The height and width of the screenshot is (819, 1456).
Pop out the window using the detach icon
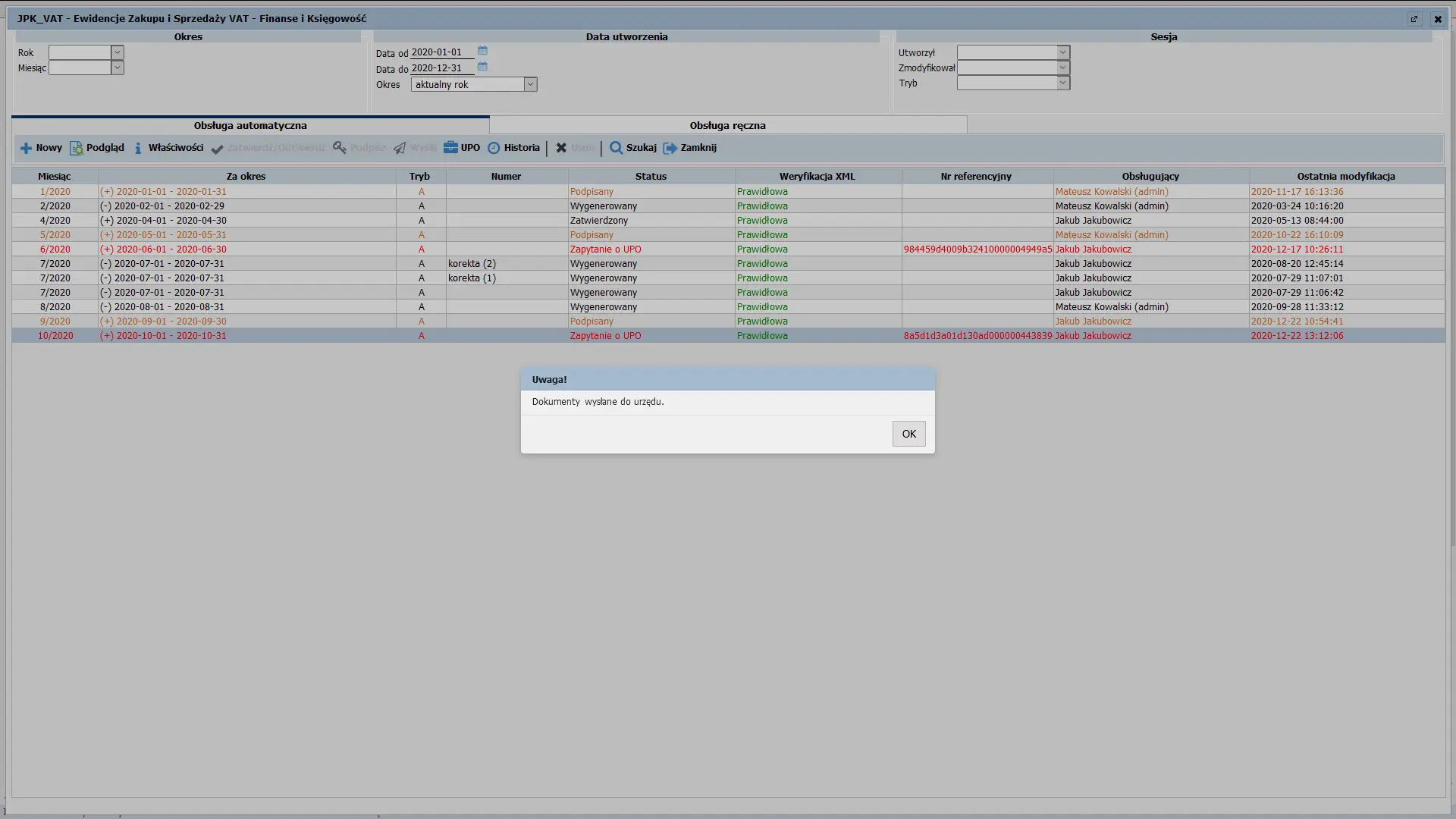tap(1414, 19)
